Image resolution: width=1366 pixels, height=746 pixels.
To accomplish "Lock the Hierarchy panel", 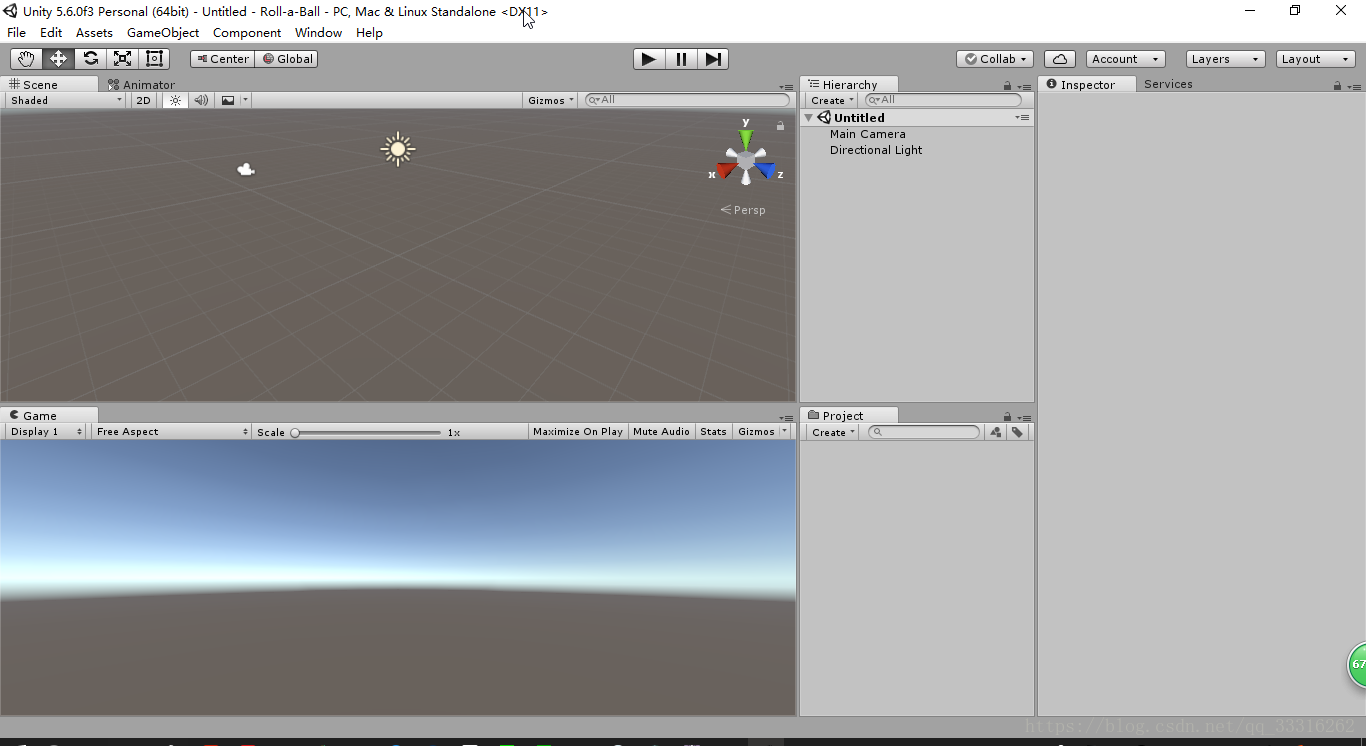I will (1007, 86).
